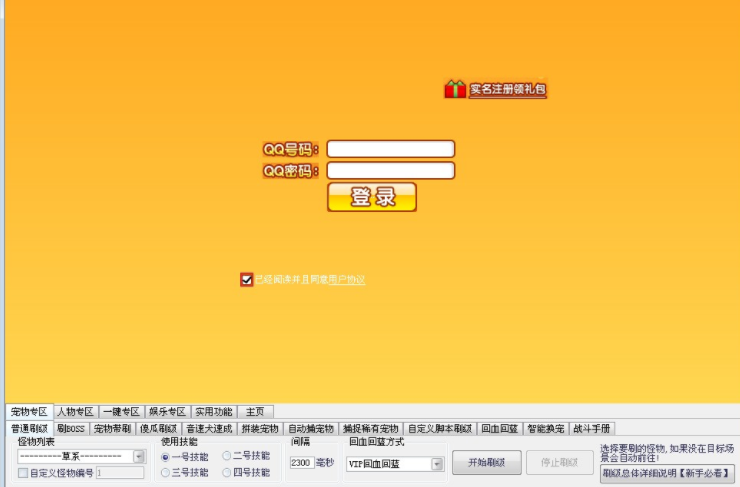Select the 二号技能 radio button
Image resolution: width=740 pixels, height=487 pixels.
tap(227, 456)
